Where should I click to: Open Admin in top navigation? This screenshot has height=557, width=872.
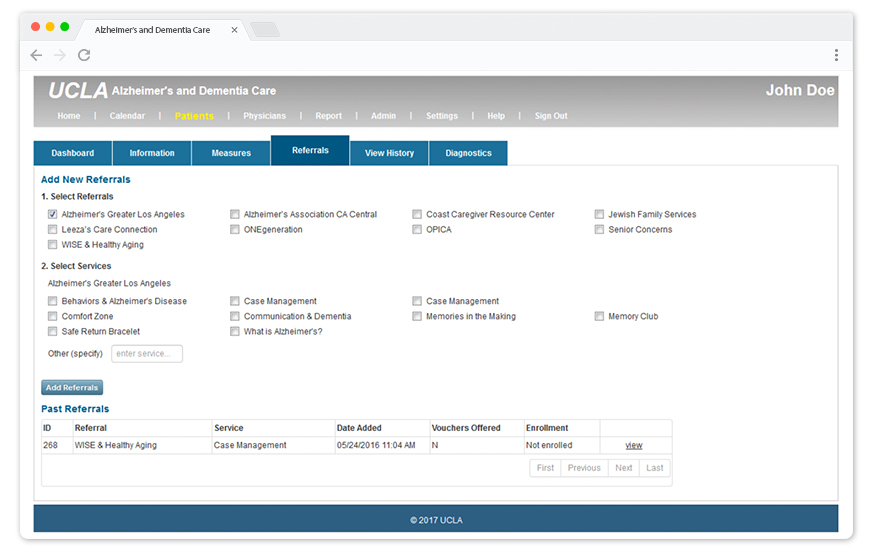click(384, 116)
